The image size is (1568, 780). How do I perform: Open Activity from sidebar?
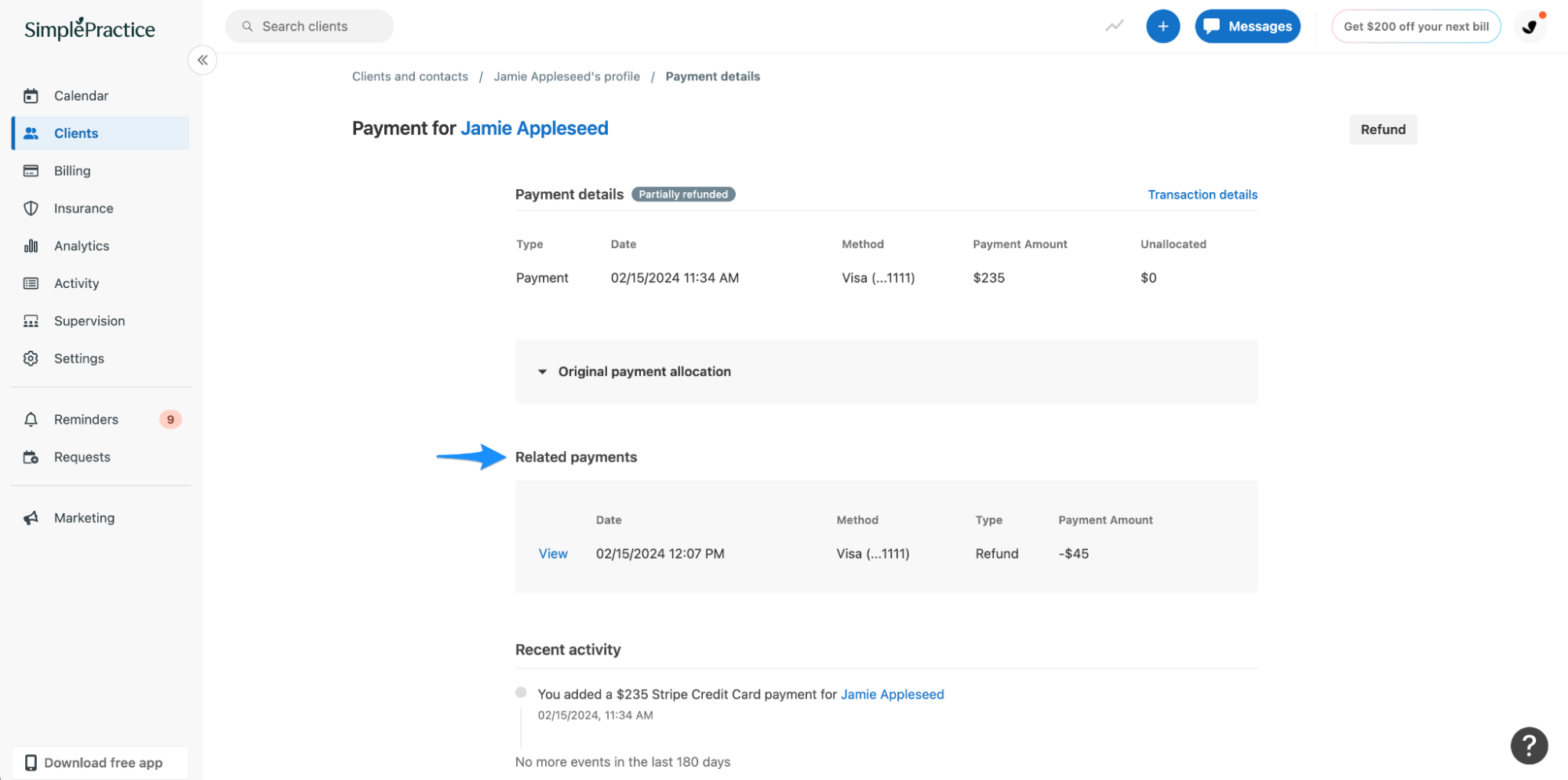point(100,283)
